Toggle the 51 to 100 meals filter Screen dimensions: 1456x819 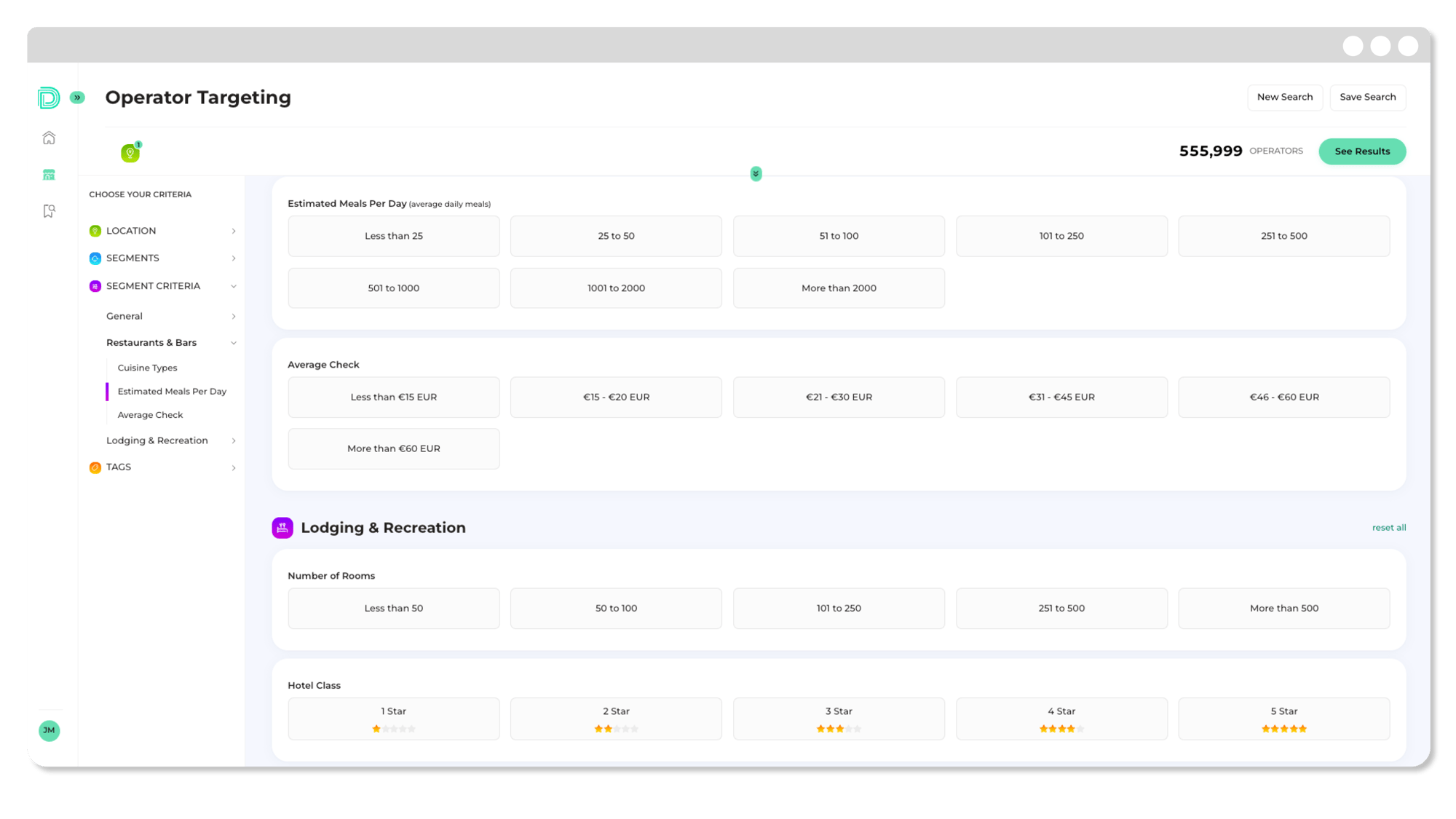click(838, 236)
